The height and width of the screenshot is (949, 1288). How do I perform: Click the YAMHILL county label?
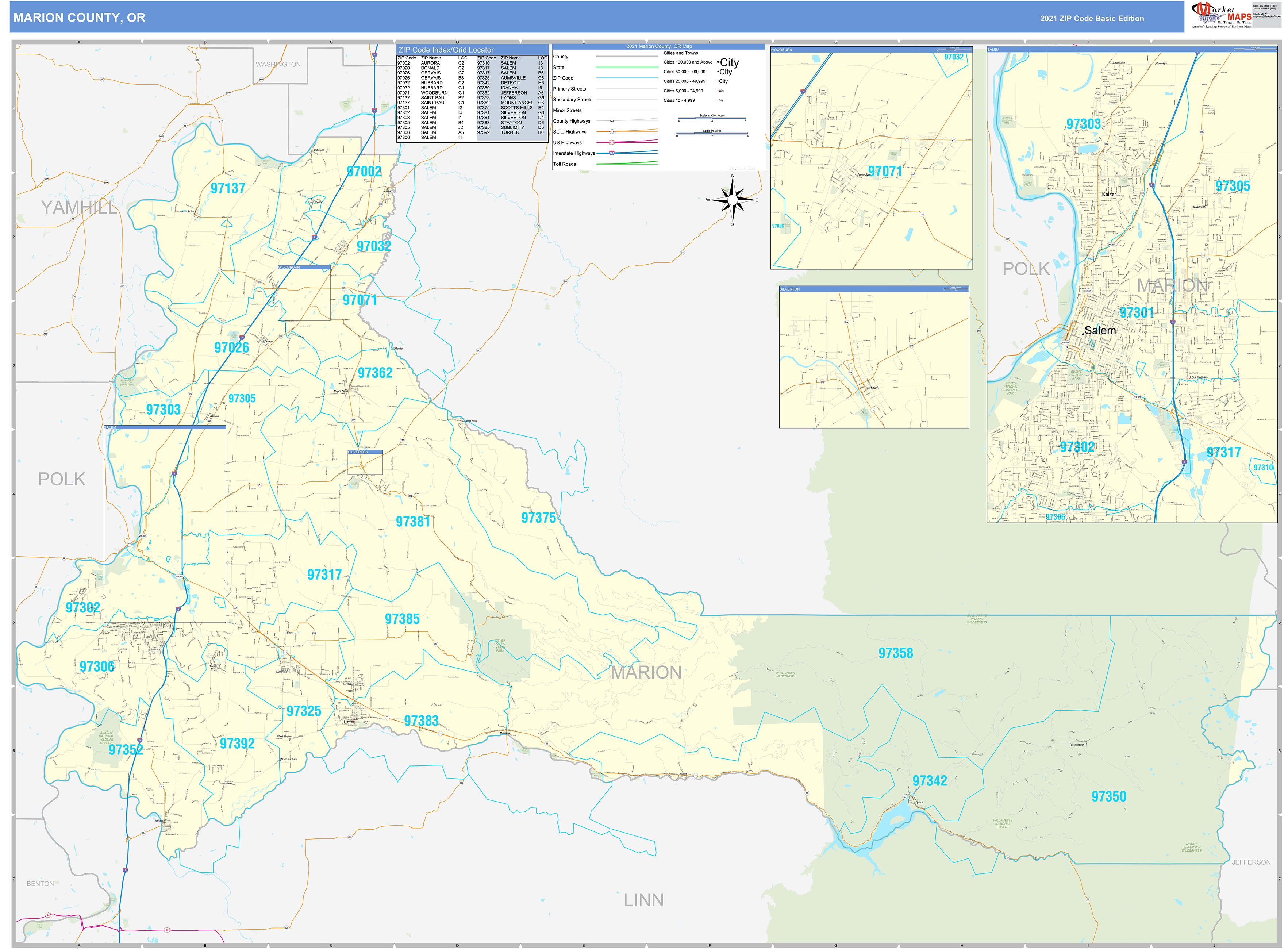(x=79, y=207)
